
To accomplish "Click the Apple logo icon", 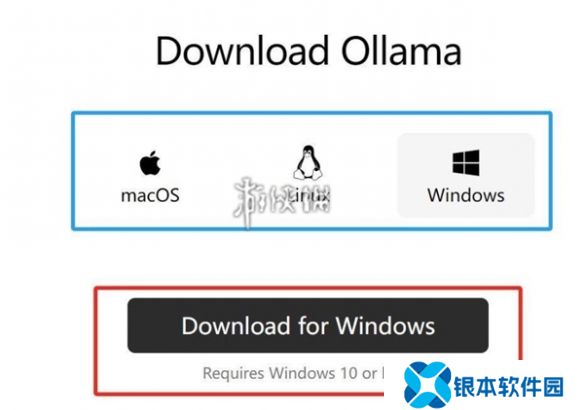I will 150,163.
